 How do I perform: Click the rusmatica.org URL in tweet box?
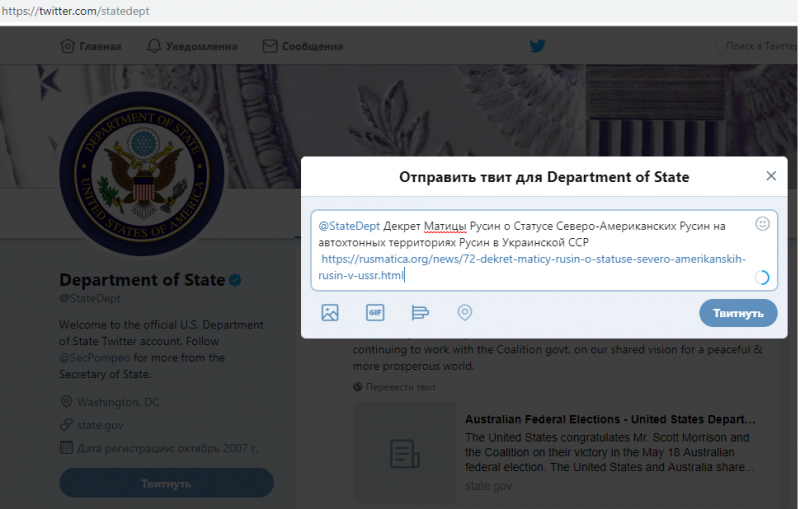(532, 267)
